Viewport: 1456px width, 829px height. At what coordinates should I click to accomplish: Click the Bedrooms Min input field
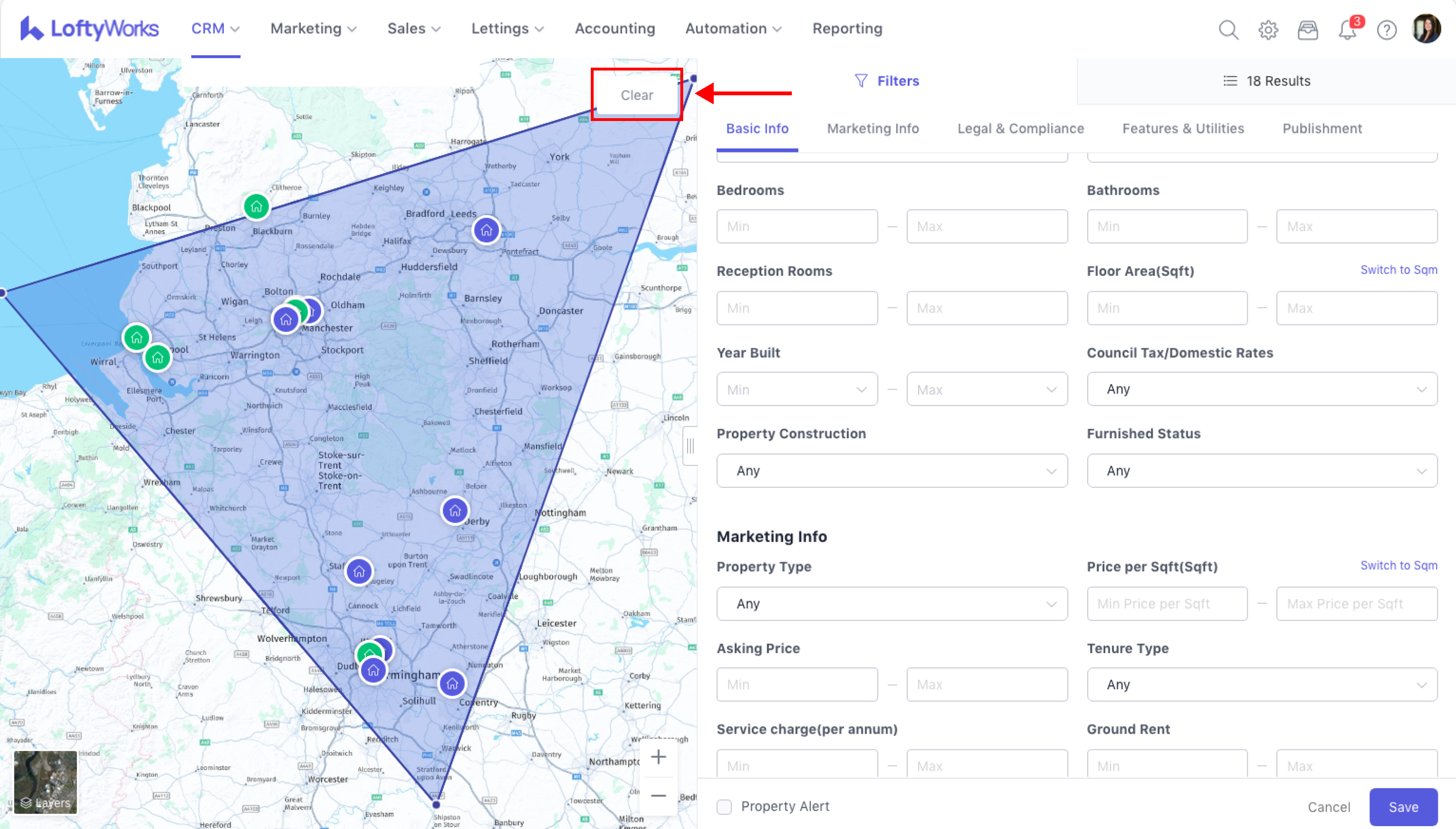796,226
